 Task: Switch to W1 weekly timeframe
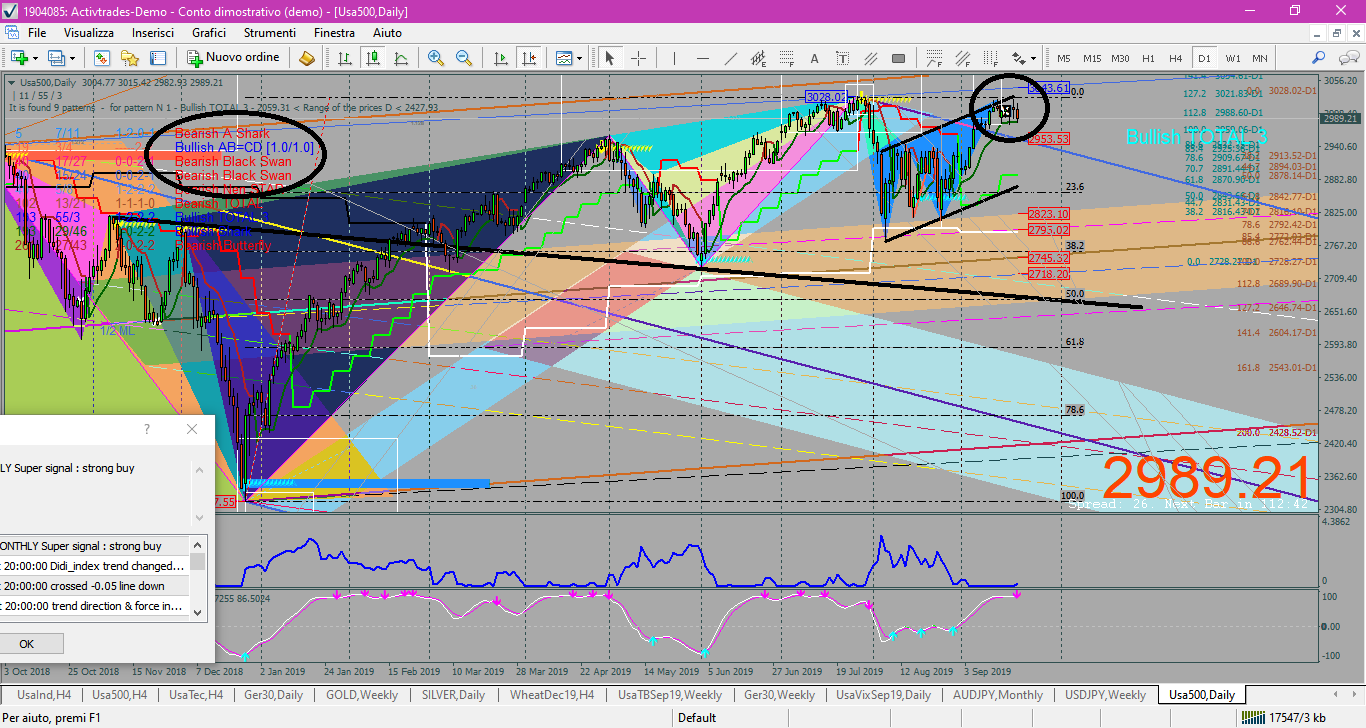tap(1233, 58)
